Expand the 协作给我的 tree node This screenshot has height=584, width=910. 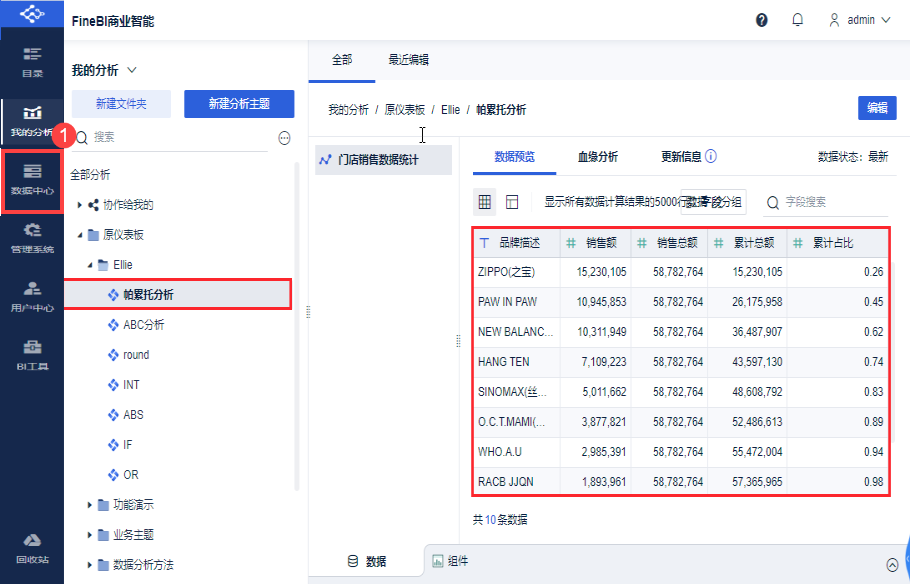(80, 205)
